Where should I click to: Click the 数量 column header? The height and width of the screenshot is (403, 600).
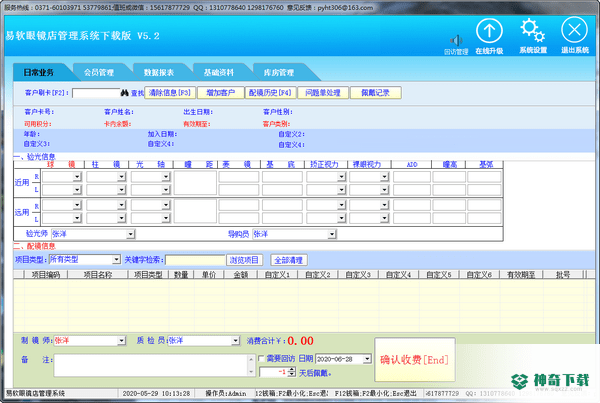(x=181, y=274)
